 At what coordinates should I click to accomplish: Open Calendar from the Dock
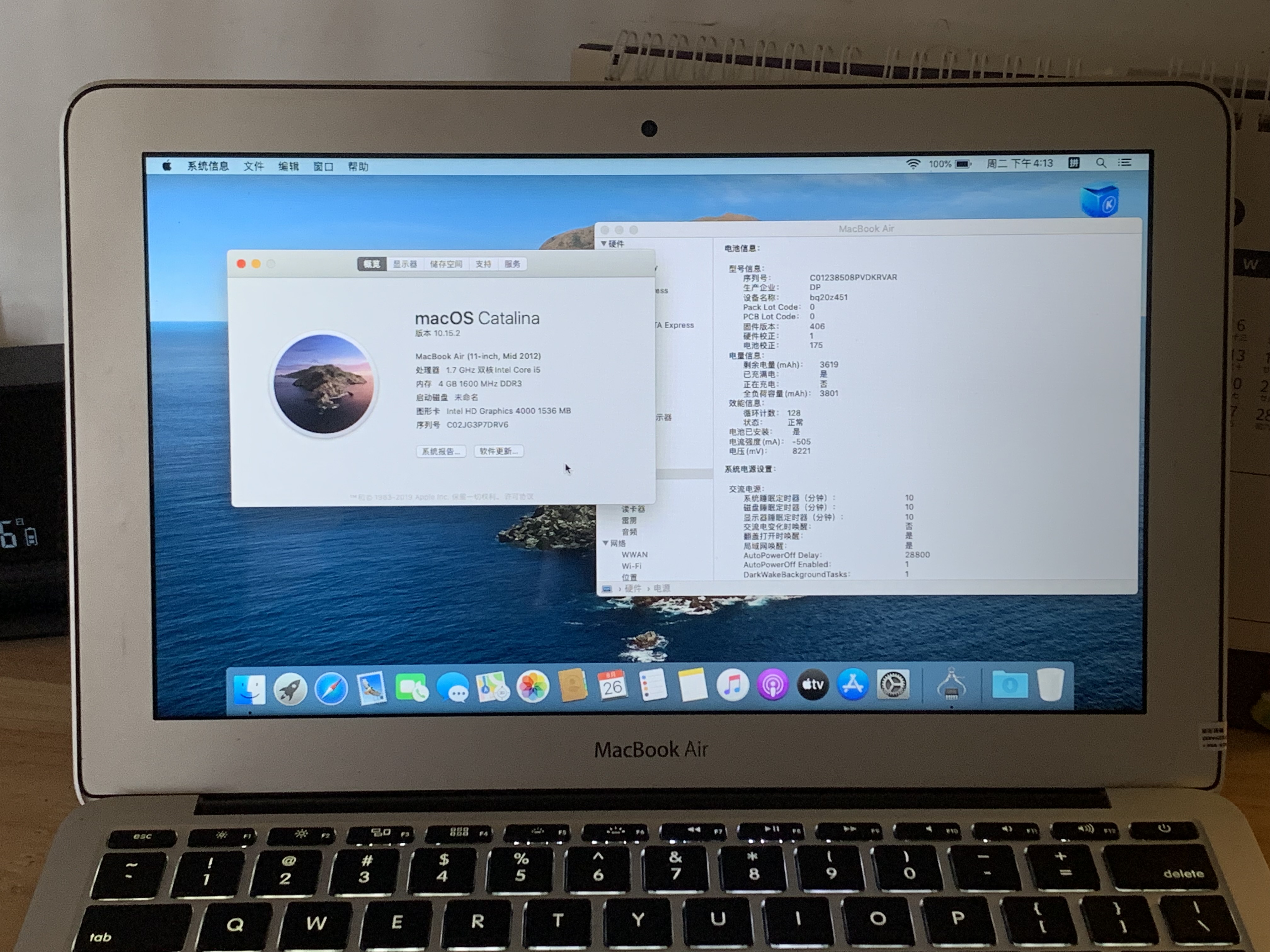coord(613,686)
